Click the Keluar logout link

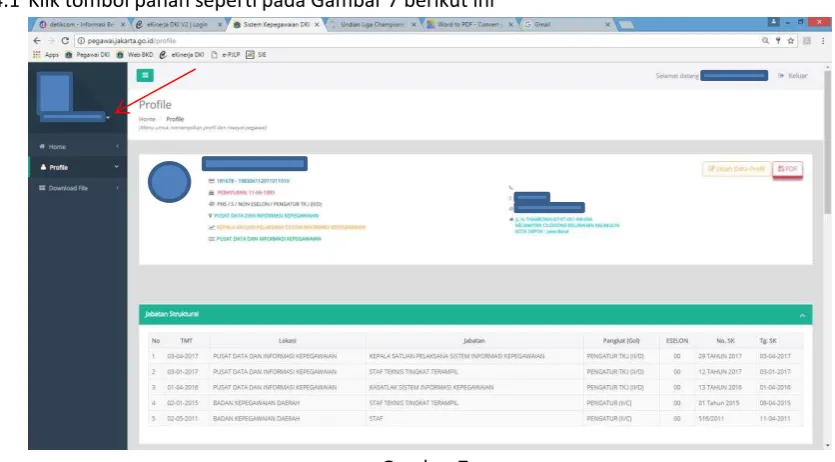(x=792, y=76)
